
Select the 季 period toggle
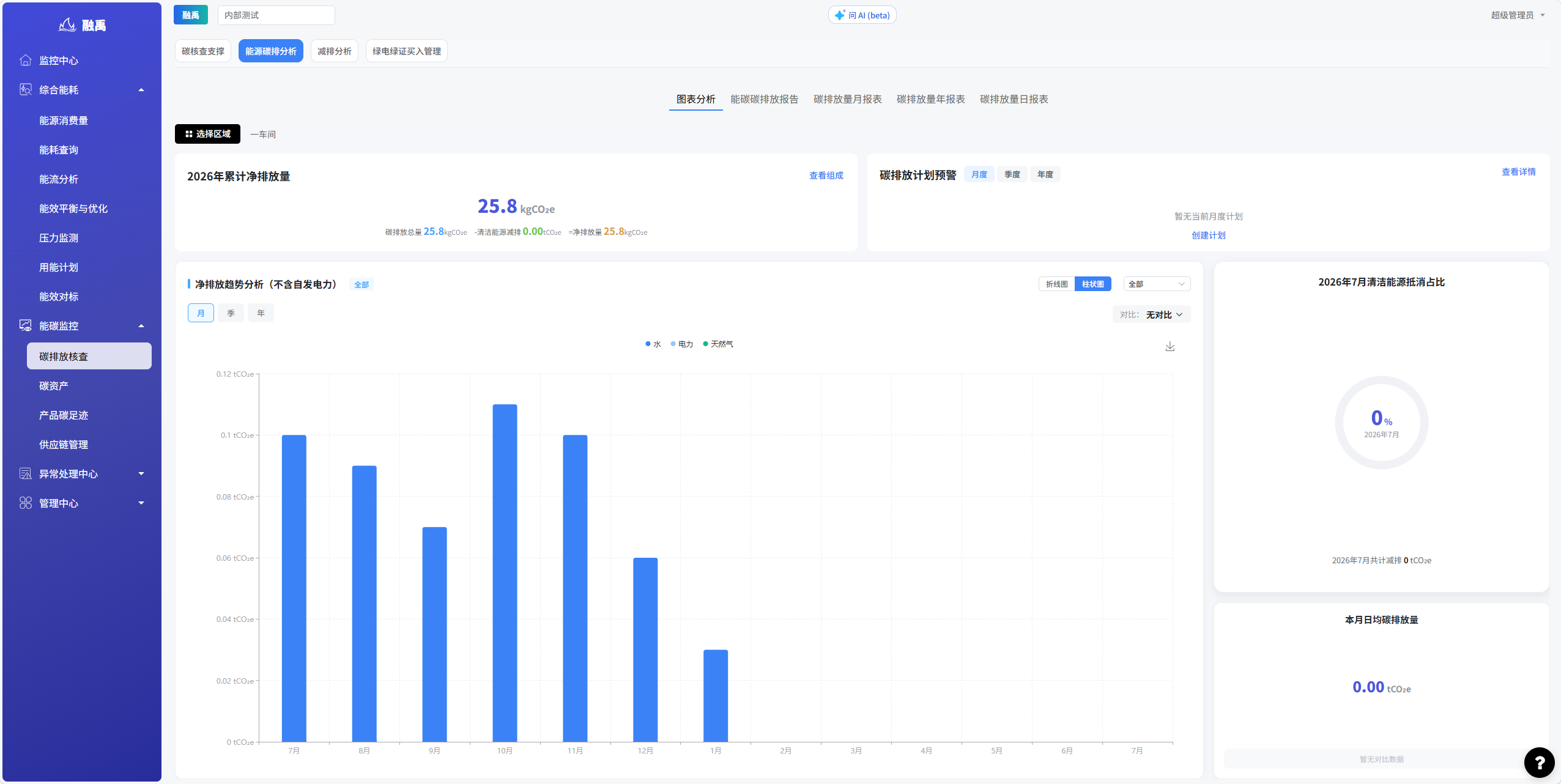pos(231,313)
